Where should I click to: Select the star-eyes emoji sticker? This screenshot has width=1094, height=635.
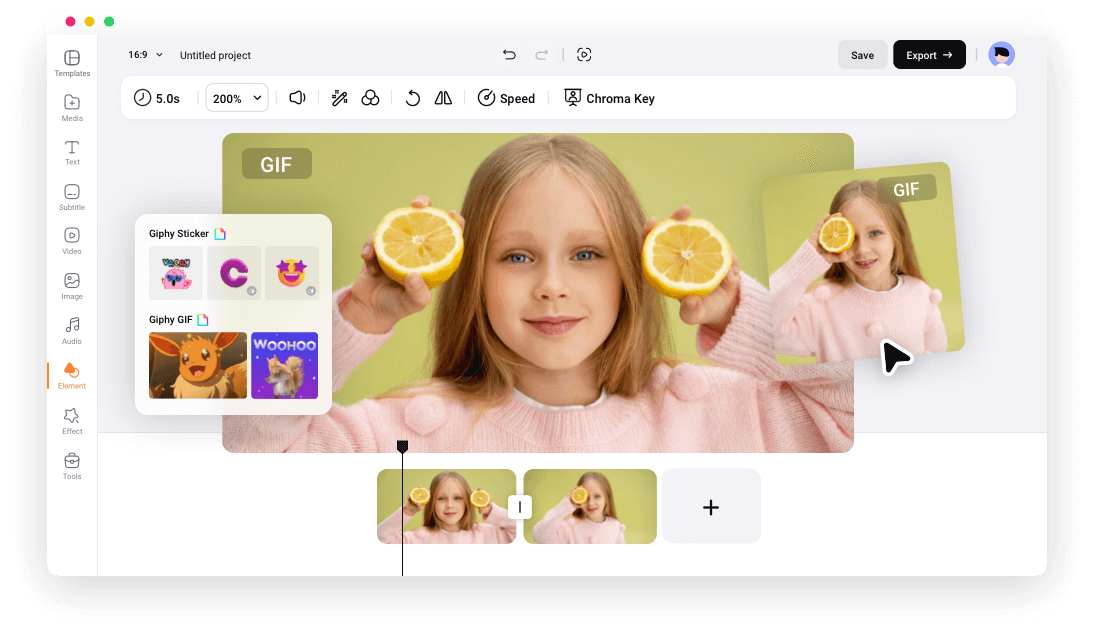pos(292,273)
